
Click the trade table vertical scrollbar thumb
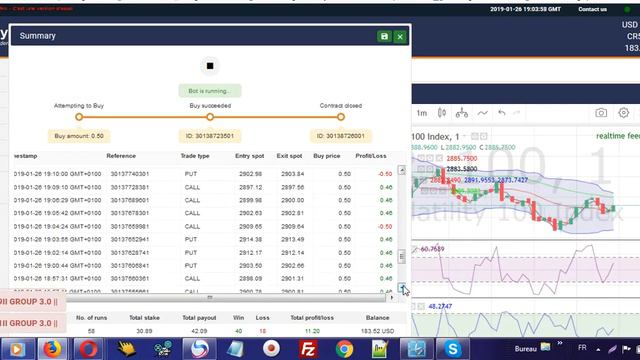coord(402,256)
